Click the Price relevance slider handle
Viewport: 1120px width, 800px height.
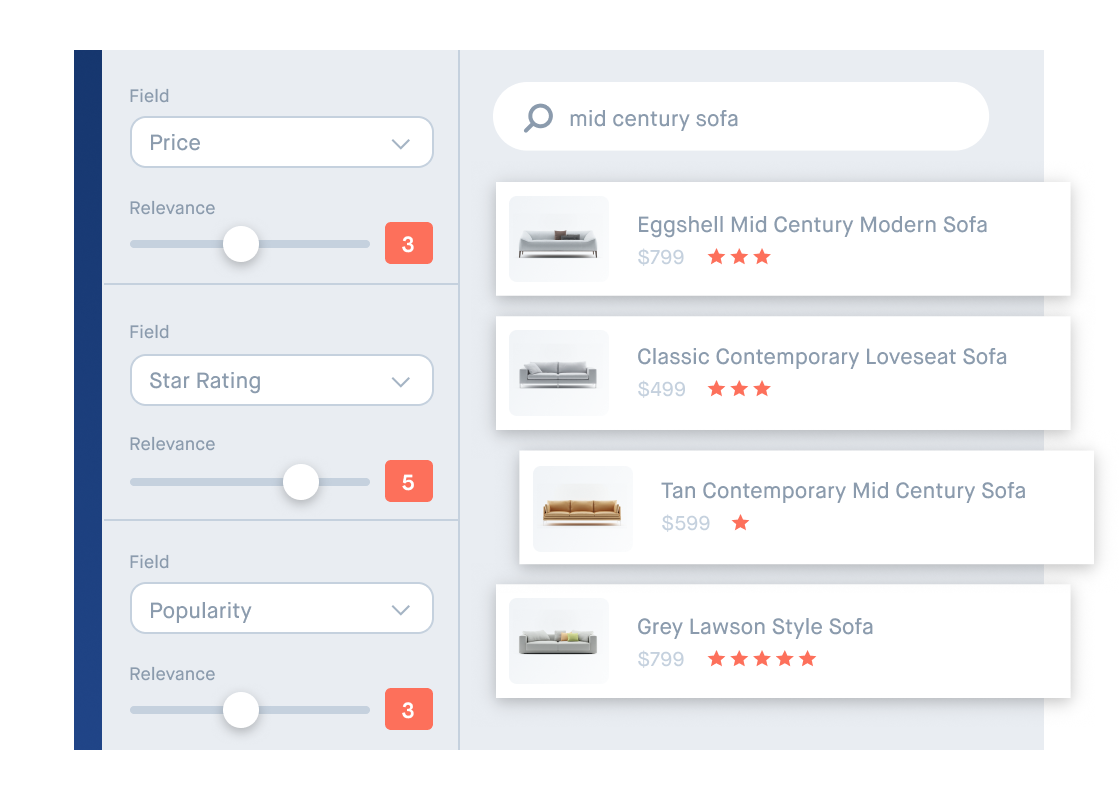pyautogui.click(x=240, y=244)
